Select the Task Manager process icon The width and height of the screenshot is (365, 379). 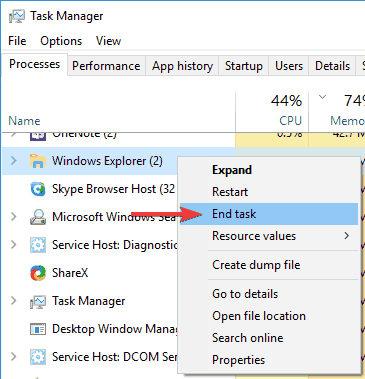pos(38,301)
